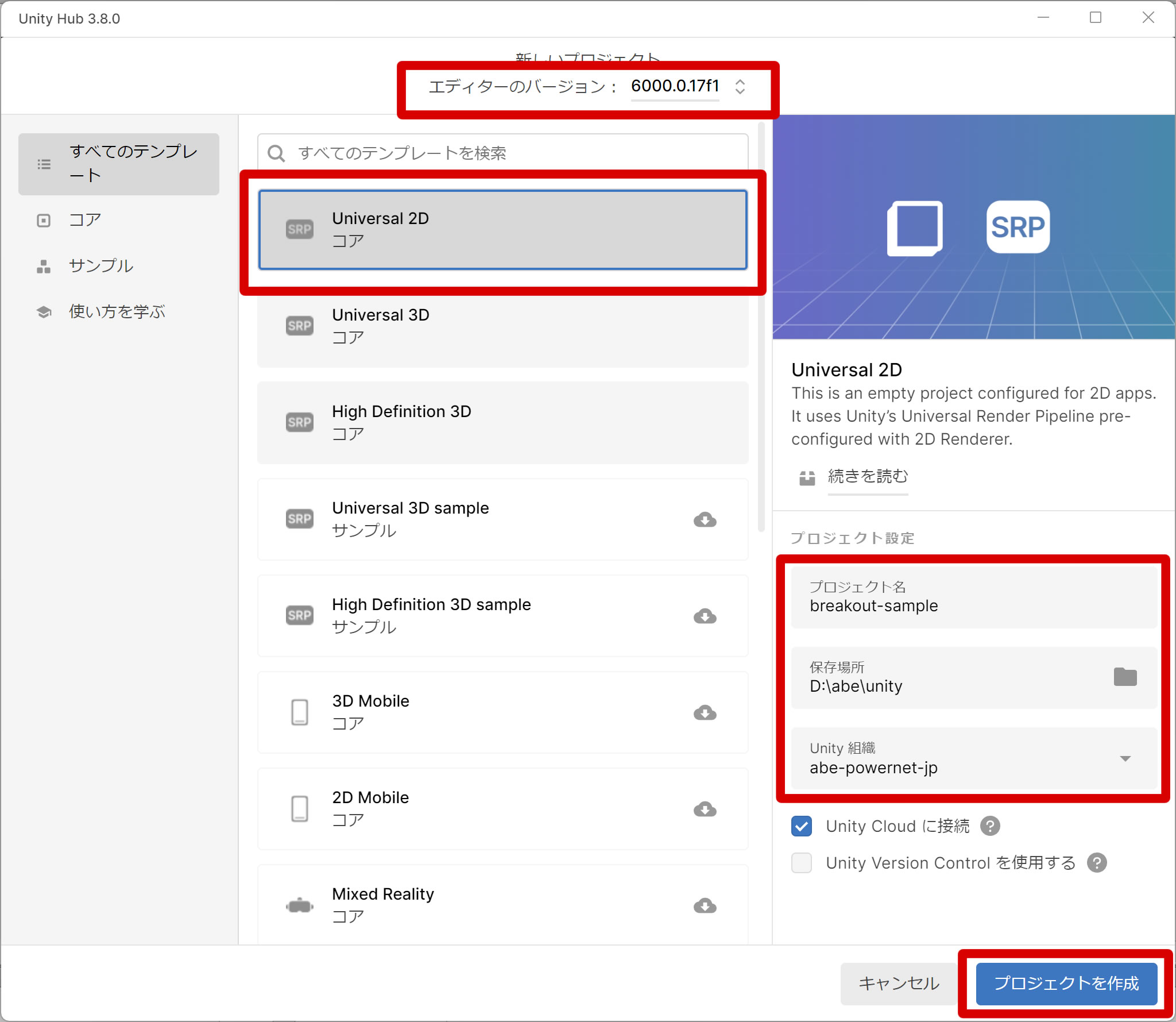Select the Universal 2D template

[502, 230]
